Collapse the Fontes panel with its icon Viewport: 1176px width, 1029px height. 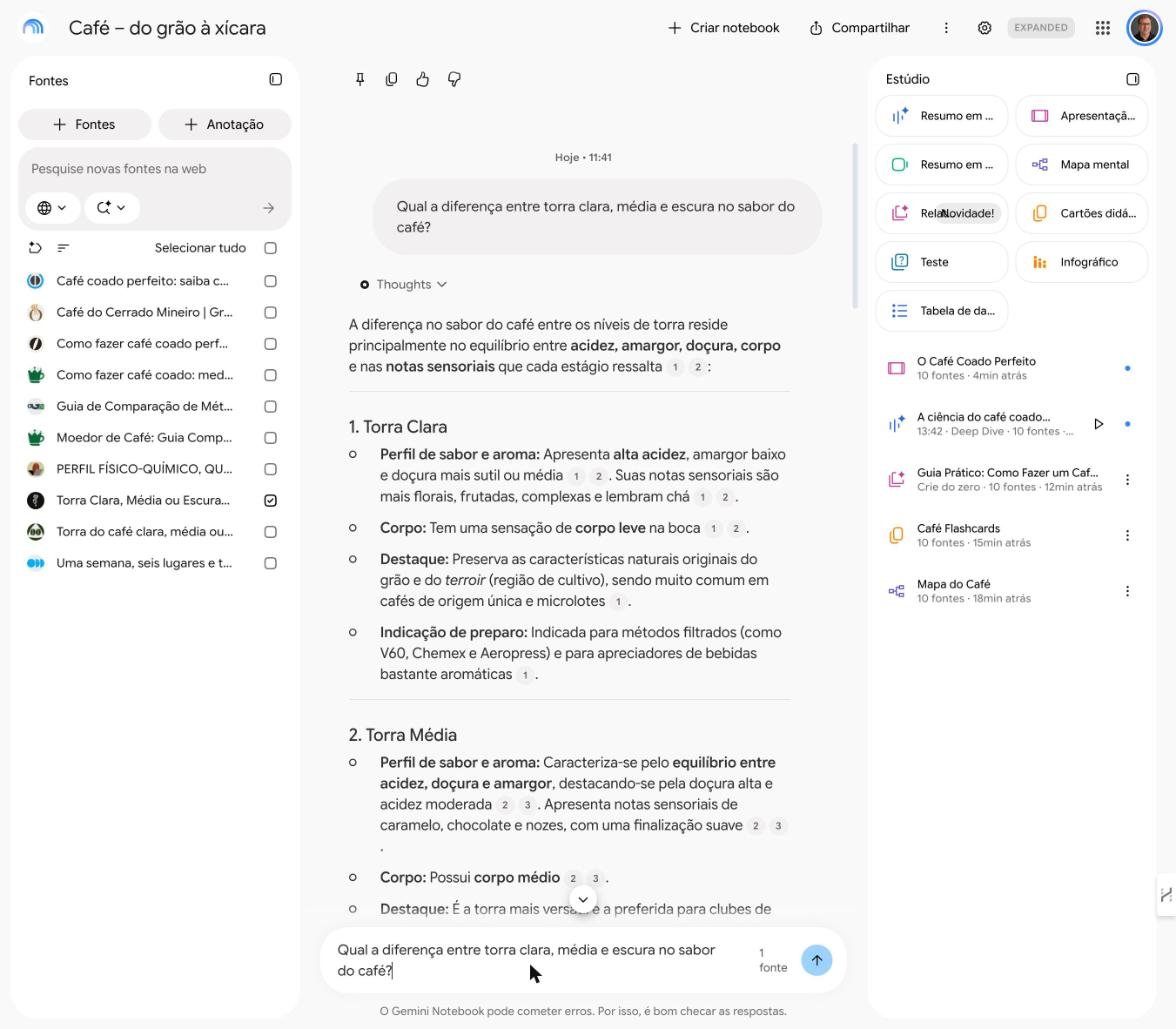tap(275, 80)
